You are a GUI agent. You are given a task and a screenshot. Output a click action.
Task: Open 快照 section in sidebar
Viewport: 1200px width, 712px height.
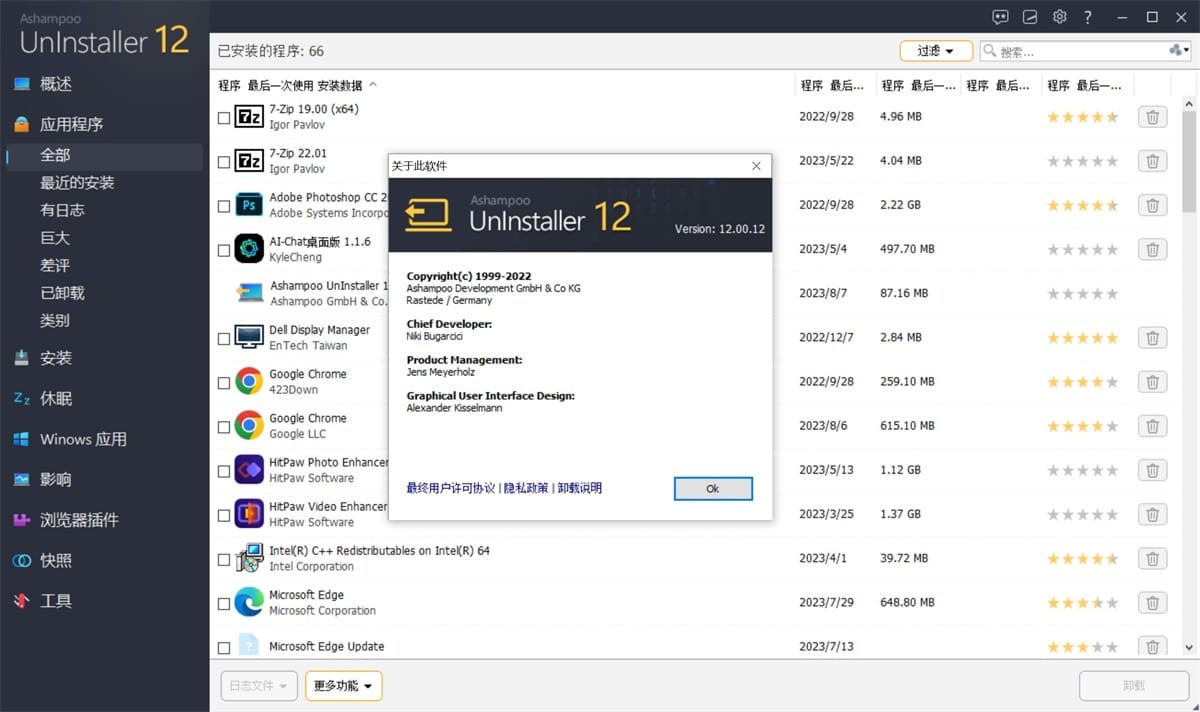[56, 560]
